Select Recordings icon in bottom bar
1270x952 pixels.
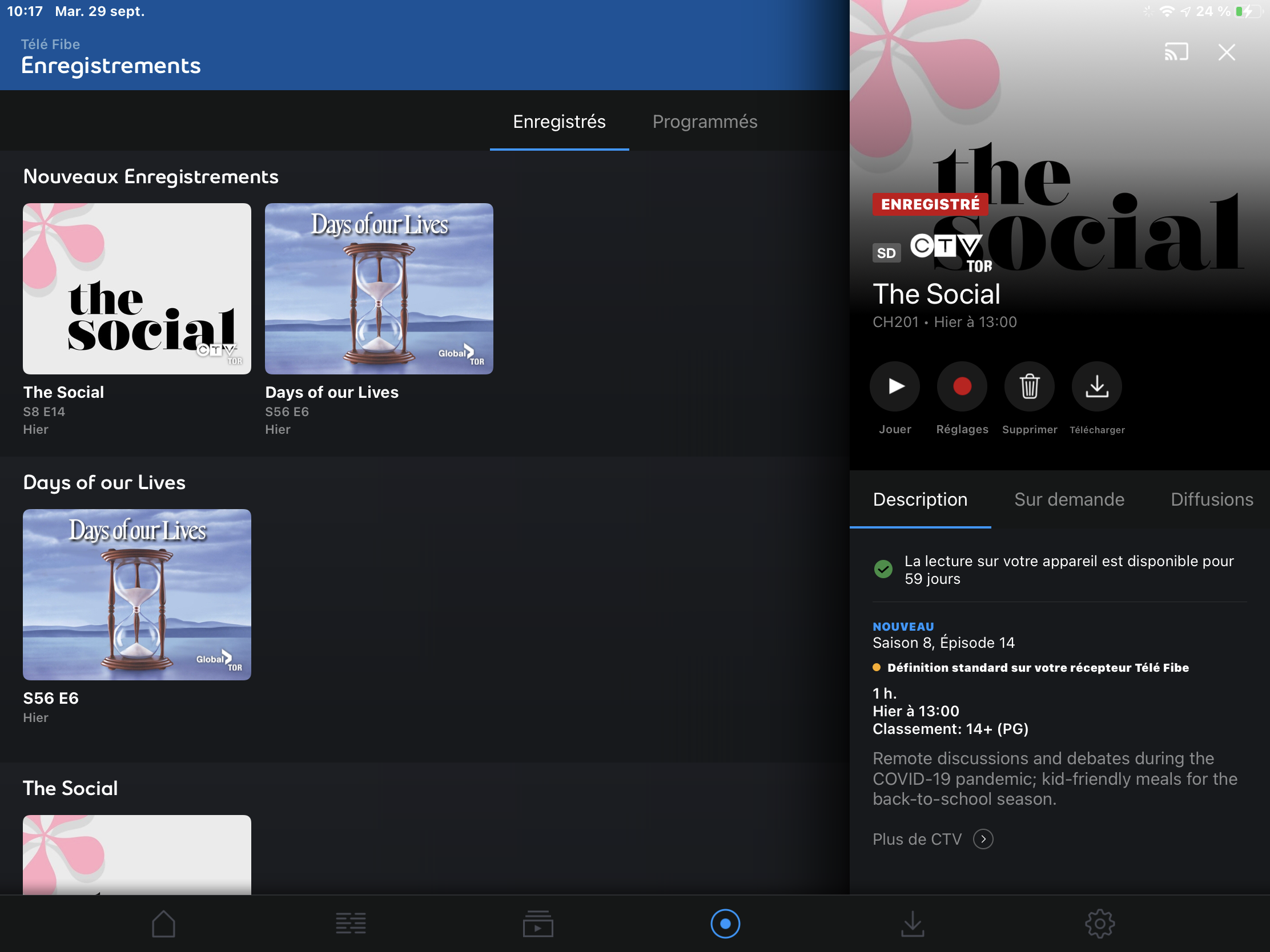[x=725, y=923]
